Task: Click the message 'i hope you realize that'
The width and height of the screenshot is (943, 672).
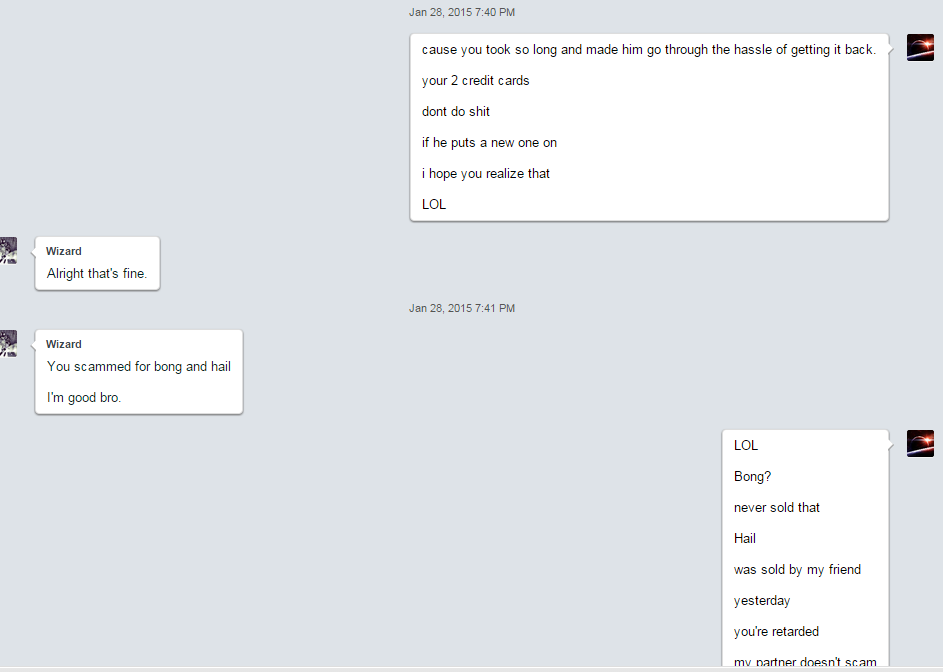Action: tap(486, 174)
